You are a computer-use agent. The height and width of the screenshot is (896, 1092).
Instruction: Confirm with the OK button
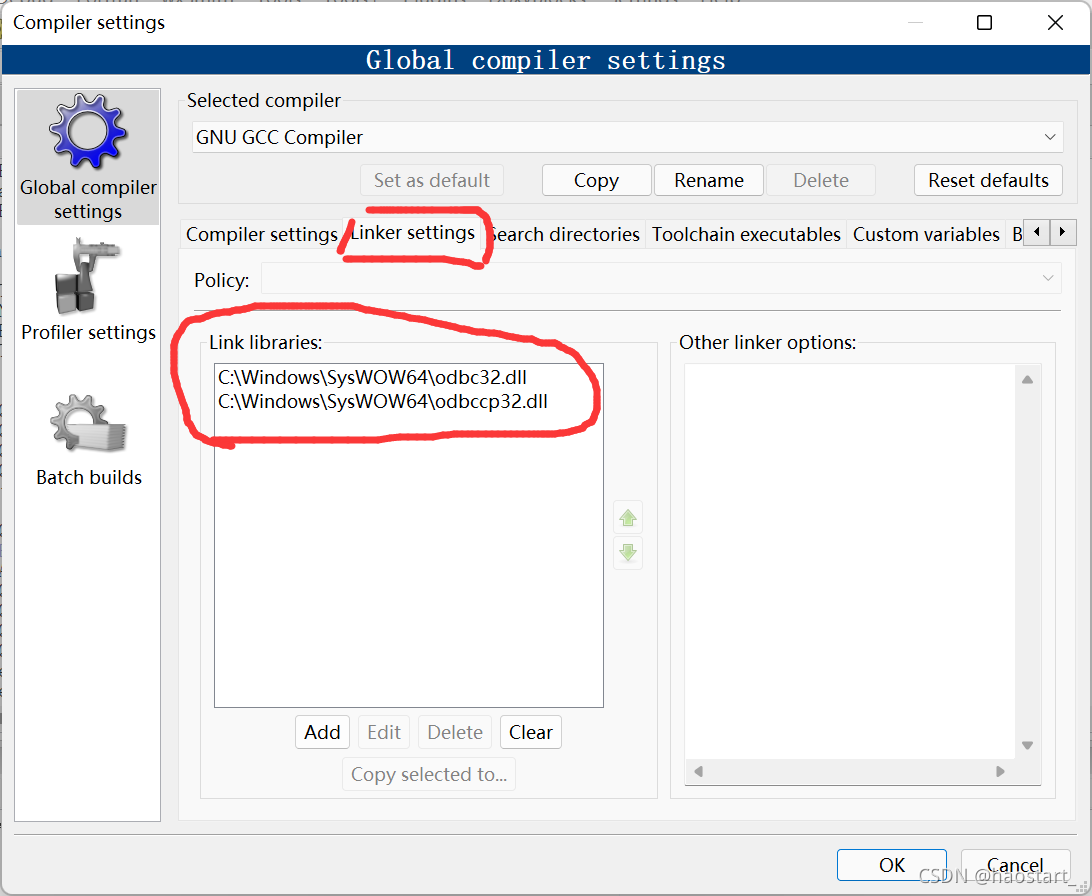click(x=891, y=865)
